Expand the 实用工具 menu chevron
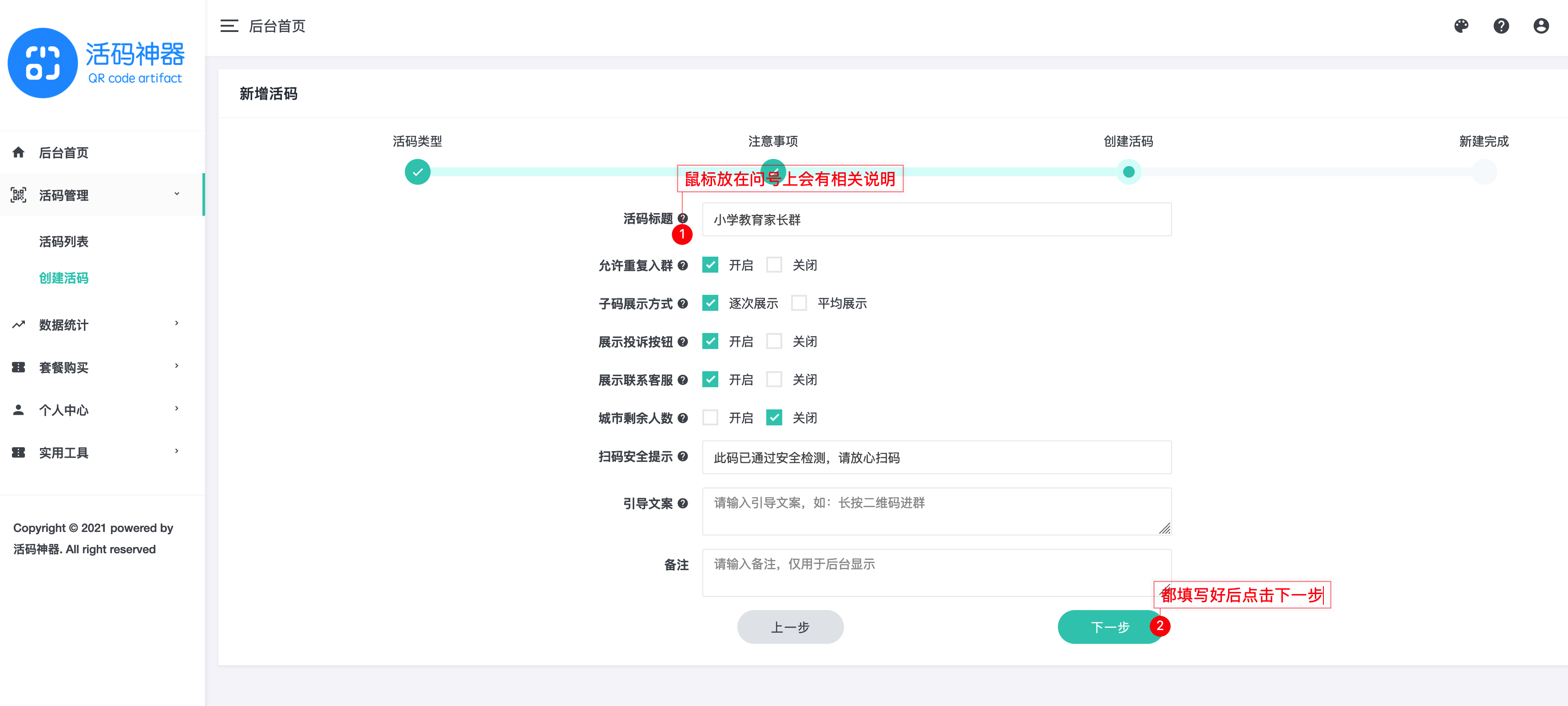The height and width of the screenshot is (706, 1568). coord(177,451)
